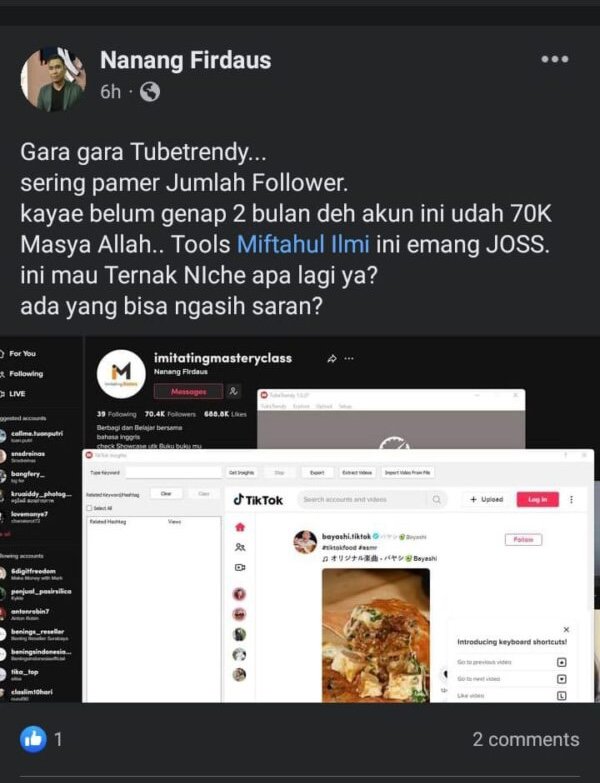This screenshot has width=600, height=783.
Task: Close the keyboard shortcuts popup
Action: coord(566,629)
